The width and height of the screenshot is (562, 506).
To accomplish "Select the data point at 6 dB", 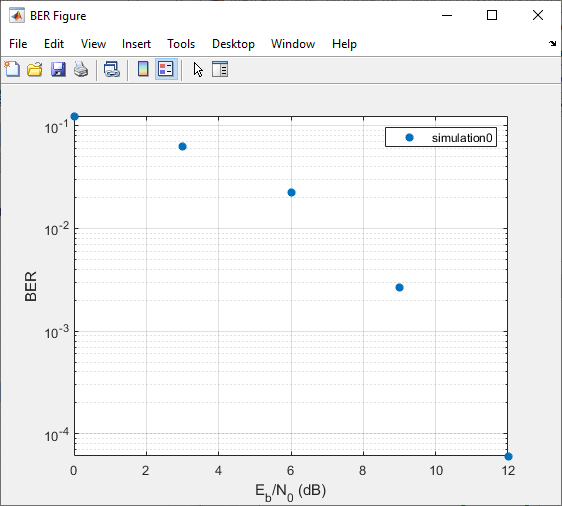I will tap(291, 192).
